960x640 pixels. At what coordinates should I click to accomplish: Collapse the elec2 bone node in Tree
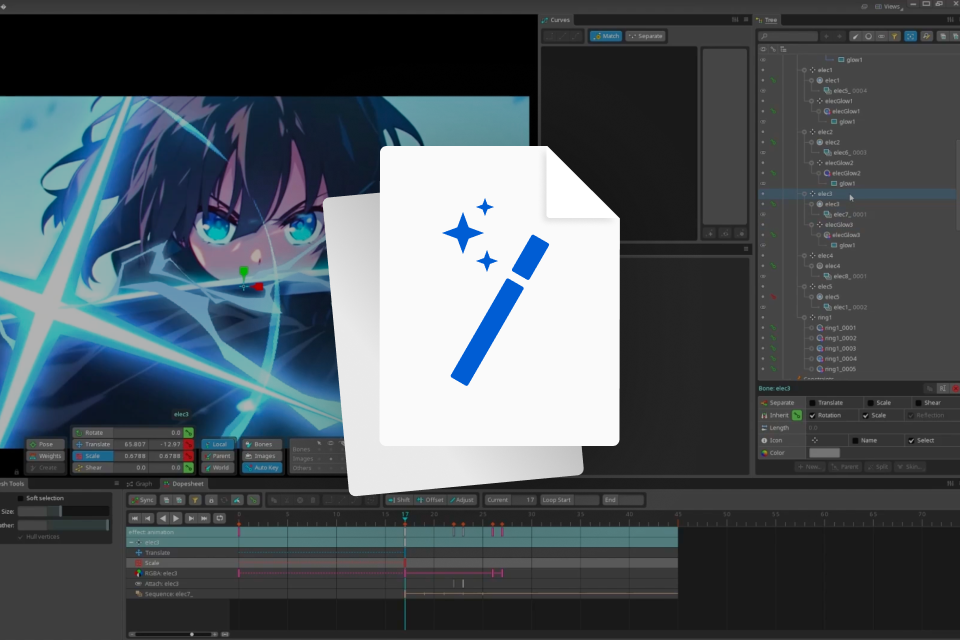point(804,132)
